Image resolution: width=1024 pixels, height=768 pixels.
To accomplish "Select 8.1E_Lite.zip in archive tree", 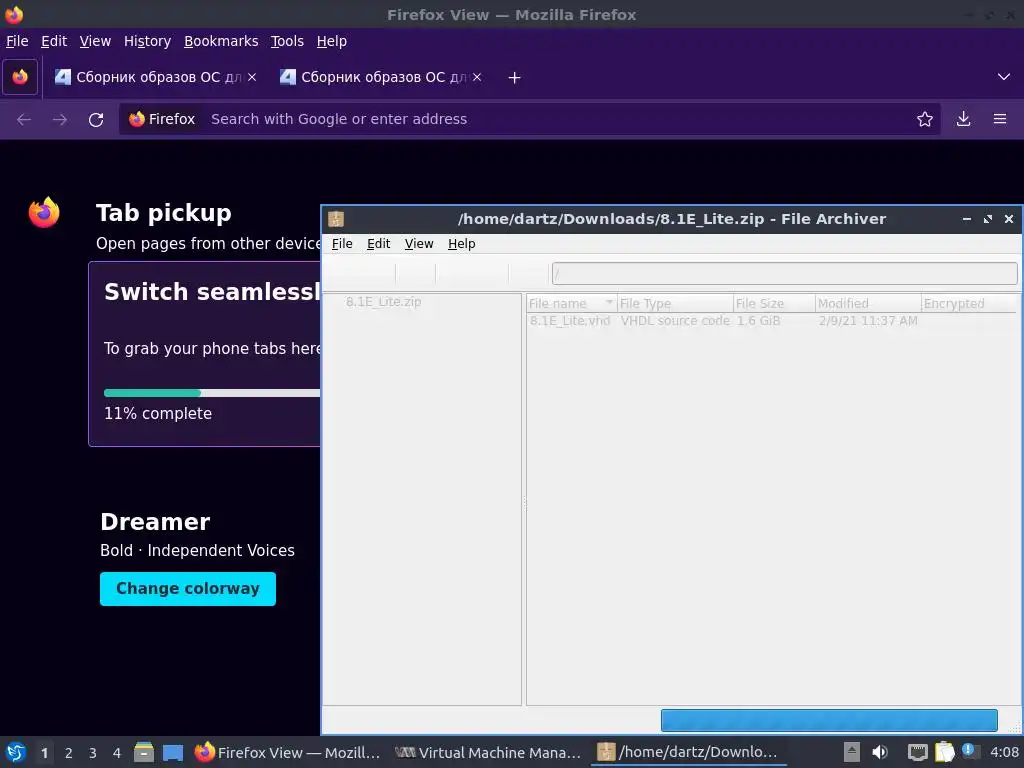I will 383,302.
